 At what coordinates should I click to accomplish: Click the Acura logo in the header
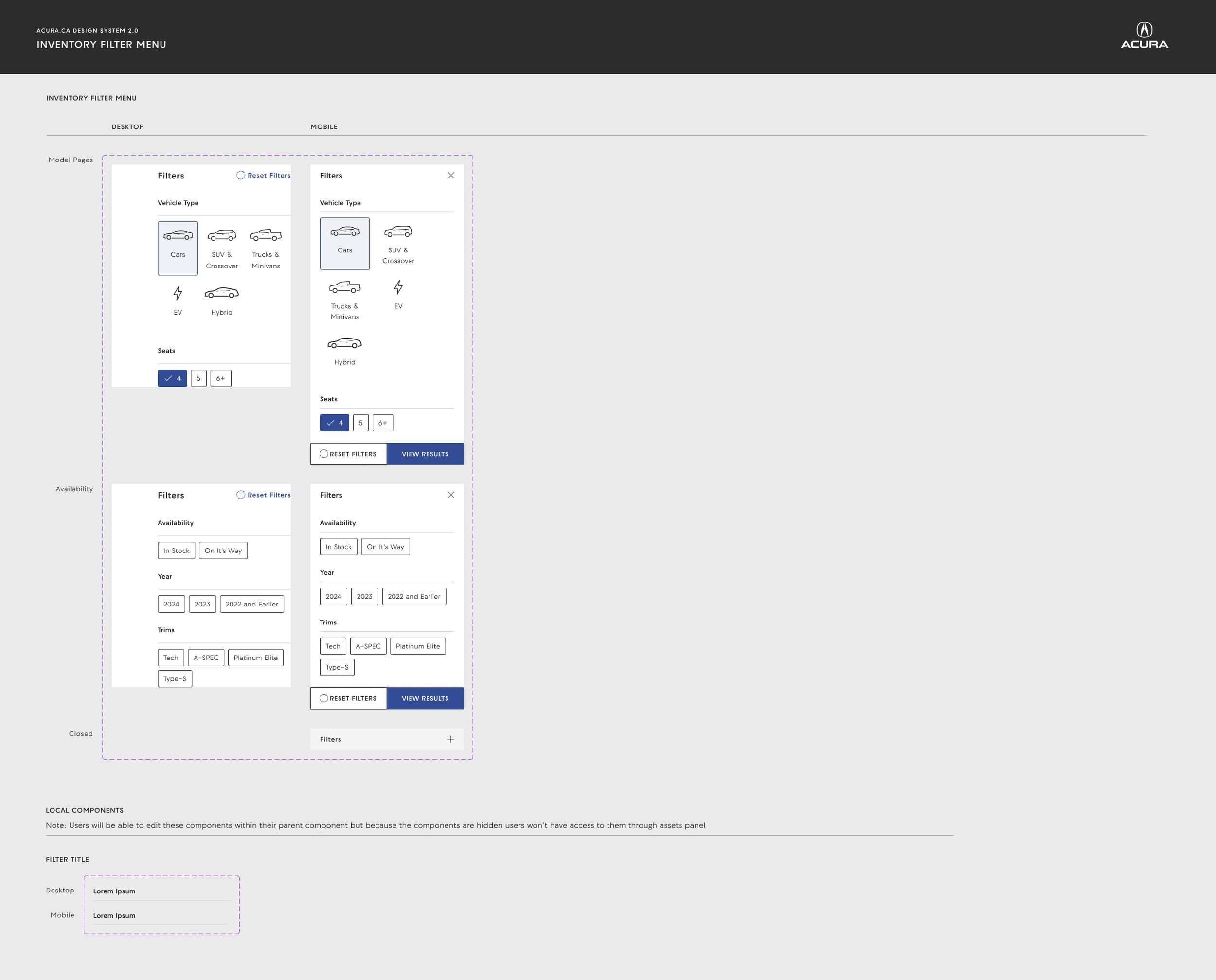click(1144, 36)
